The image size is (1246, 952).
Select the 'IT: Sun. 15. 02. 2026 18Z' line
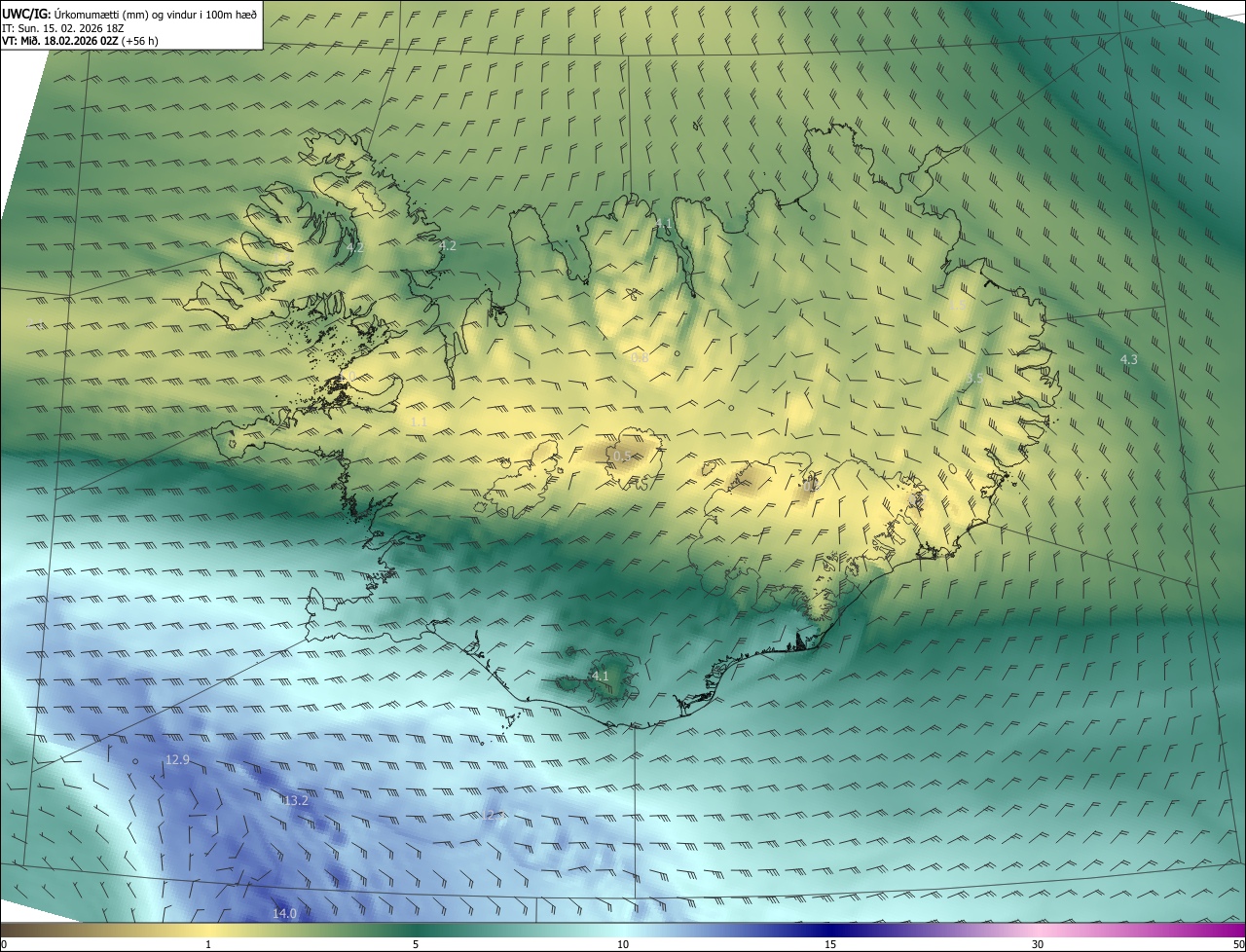[63, 28]
